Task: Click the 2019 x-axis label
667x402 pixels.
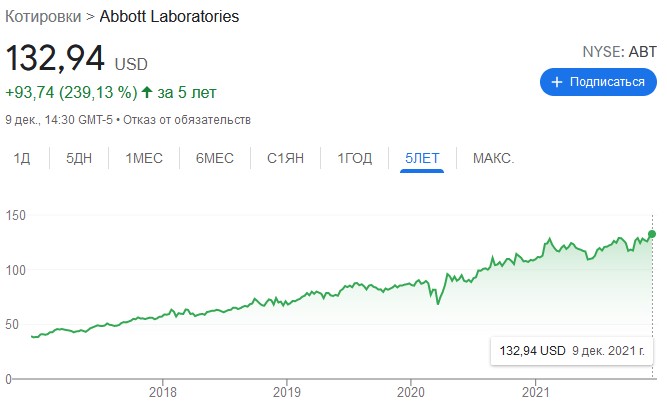Action: (287, 392)
